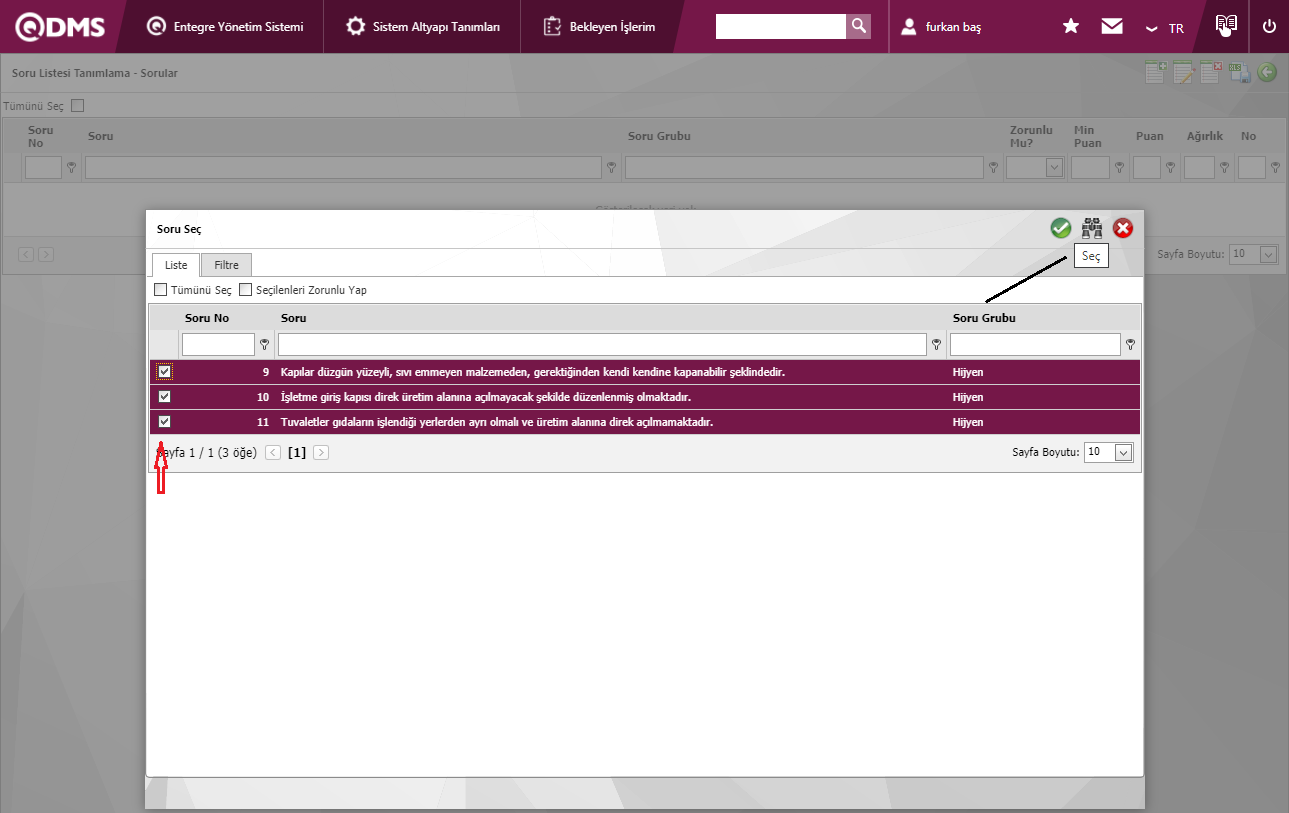Viewport: 1289px width, 813px height.
Task: Toggle Tümünü Seç checkbox on background Sorular page
Action: click(x=78, y=105)
